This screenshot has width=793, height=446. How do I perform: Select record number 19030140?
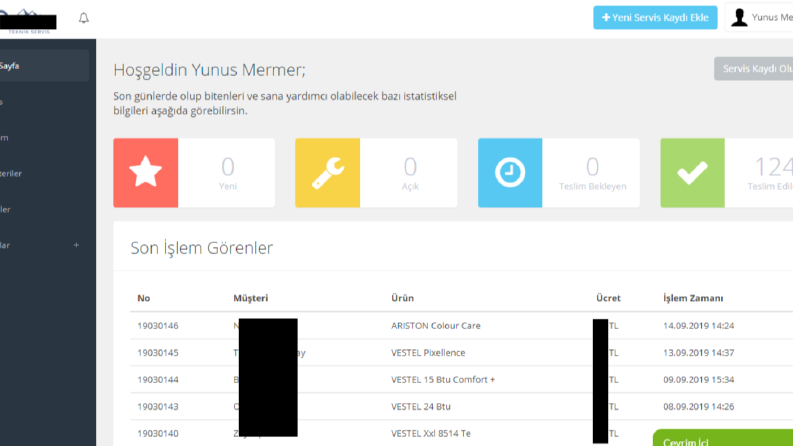tap(158, 433)
